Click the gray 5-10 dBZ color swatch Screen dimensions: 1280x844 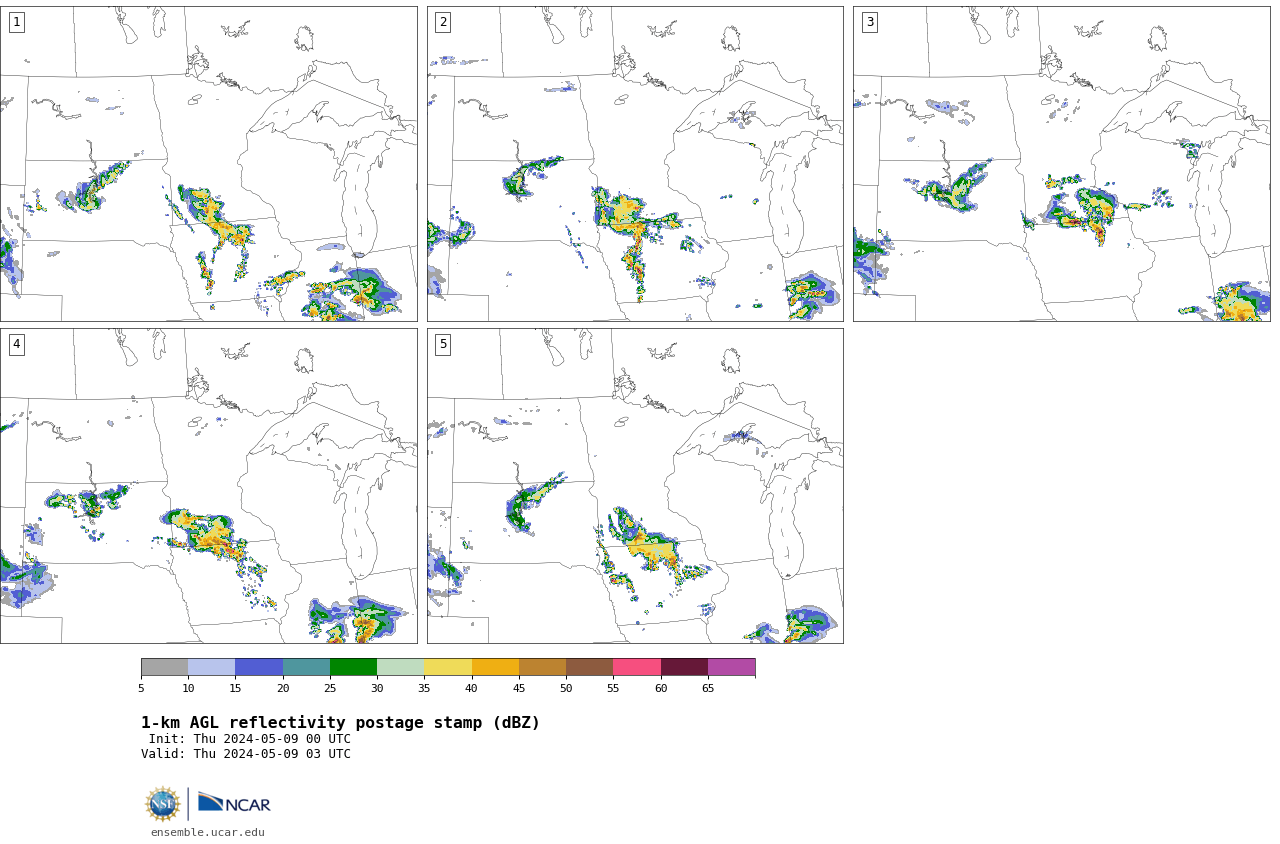(x=164, y=667)
